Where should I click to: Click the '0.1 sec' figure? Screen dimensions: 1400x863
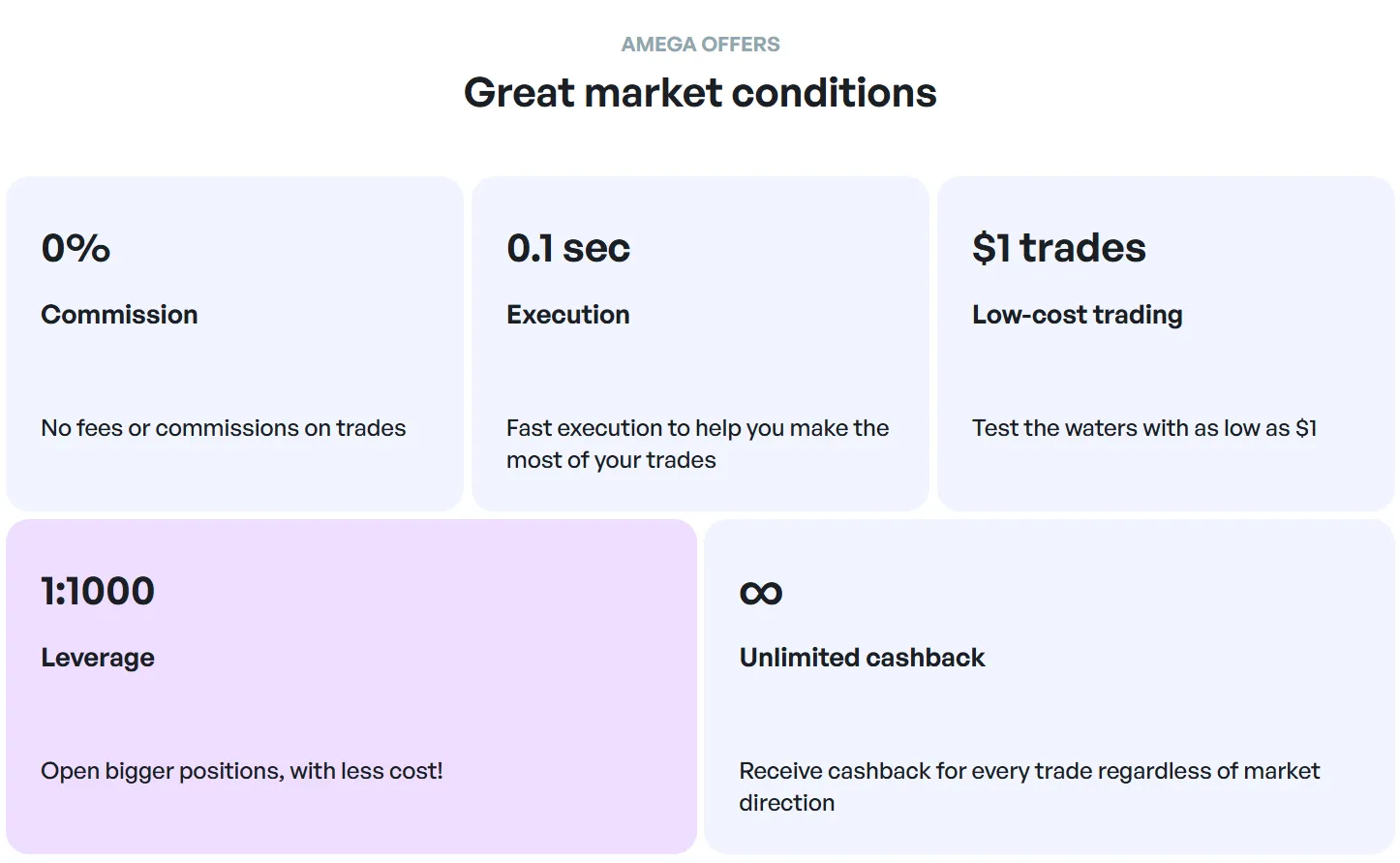568,248
